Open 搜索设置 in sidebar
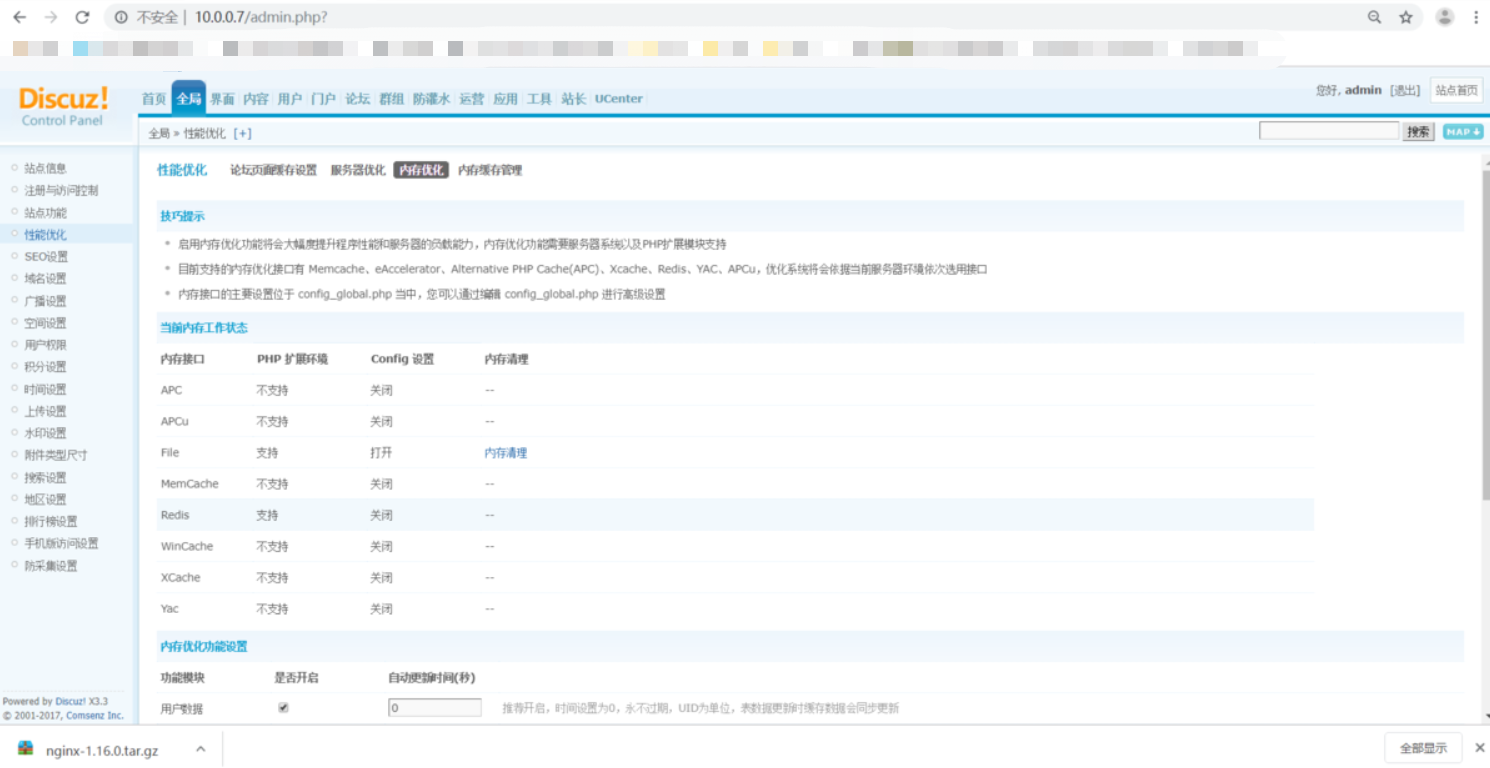This screenshot has height=768, width=1490. 45,477
